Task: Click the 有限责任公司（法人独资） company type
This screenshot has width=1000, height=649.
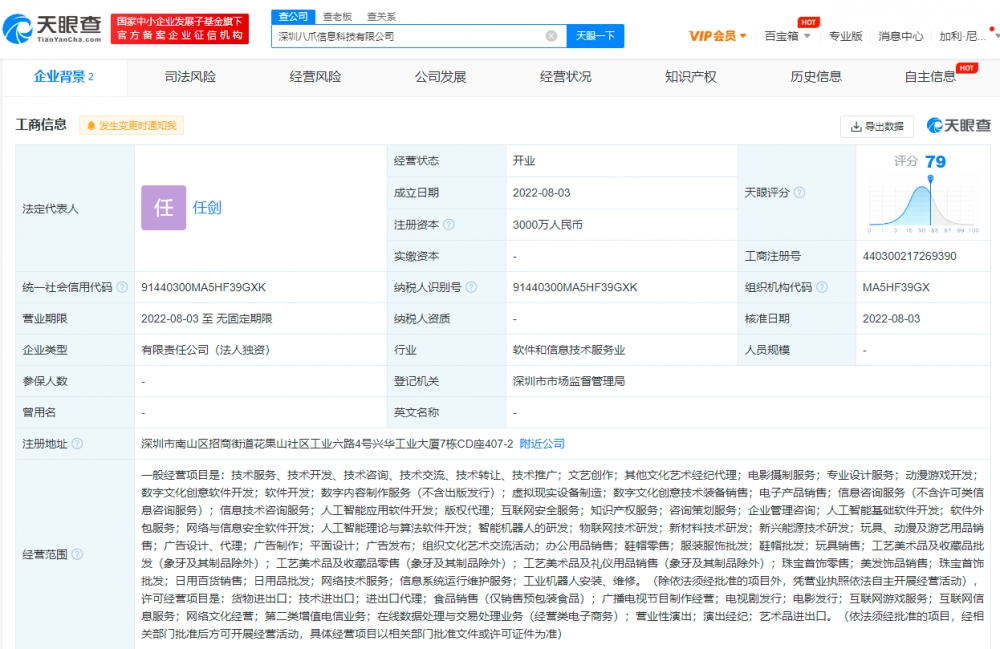Action: (205, 350)
